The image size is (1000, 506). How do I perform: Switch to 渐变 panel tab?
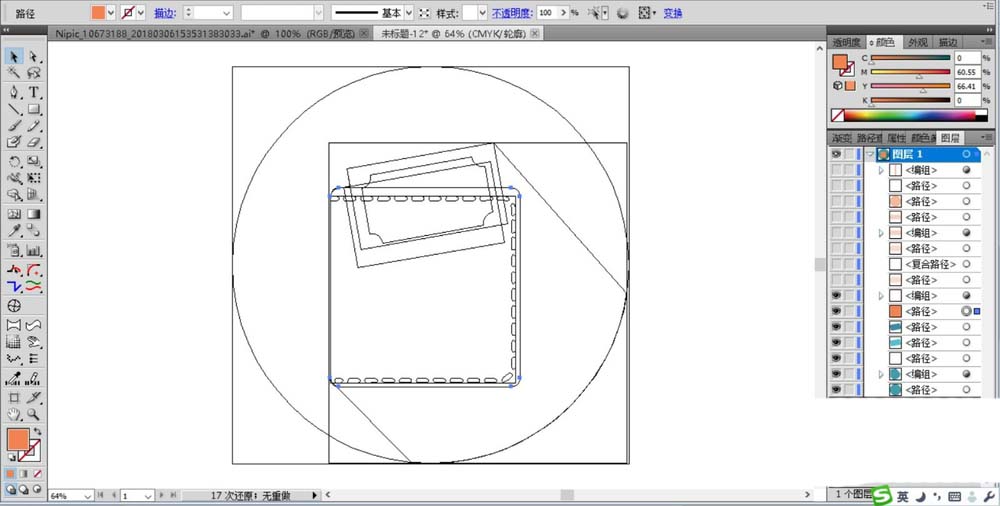click(x=841, y=138)
